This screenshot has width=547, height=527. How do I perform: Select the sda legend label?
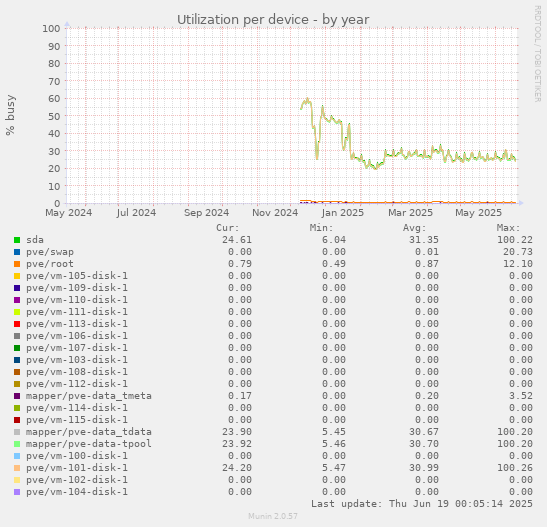35,240
